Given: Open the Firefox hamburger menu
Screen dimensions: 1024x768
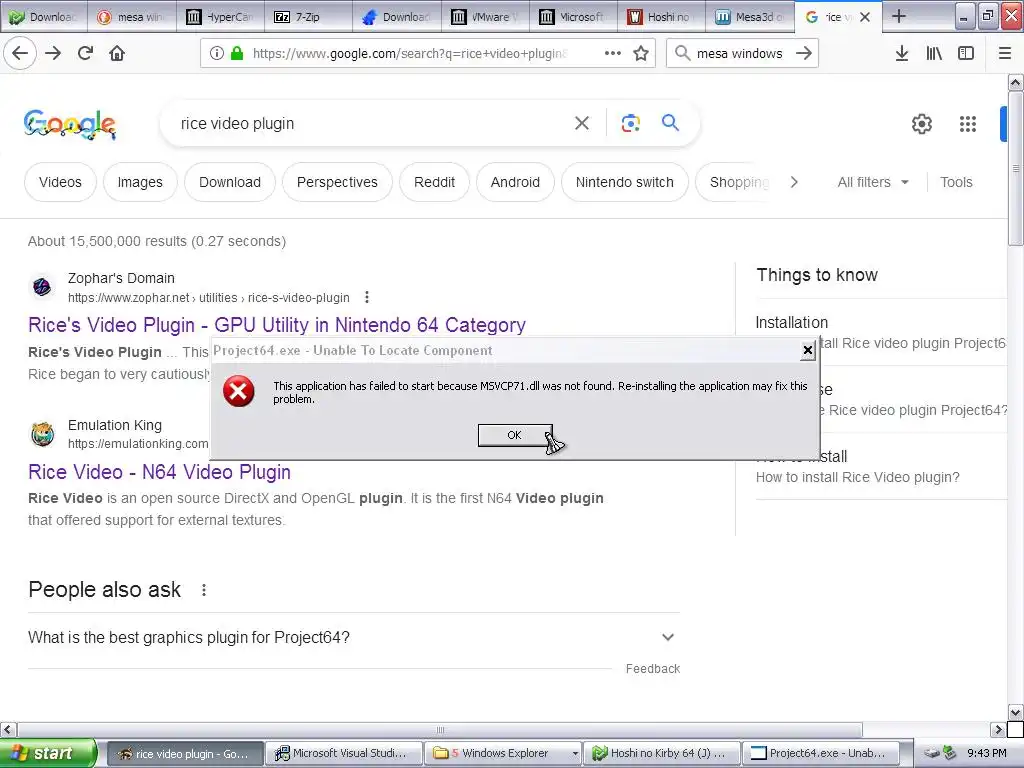Looking at the screenshot, I should pyautogui.click(x=1005, y=53).
